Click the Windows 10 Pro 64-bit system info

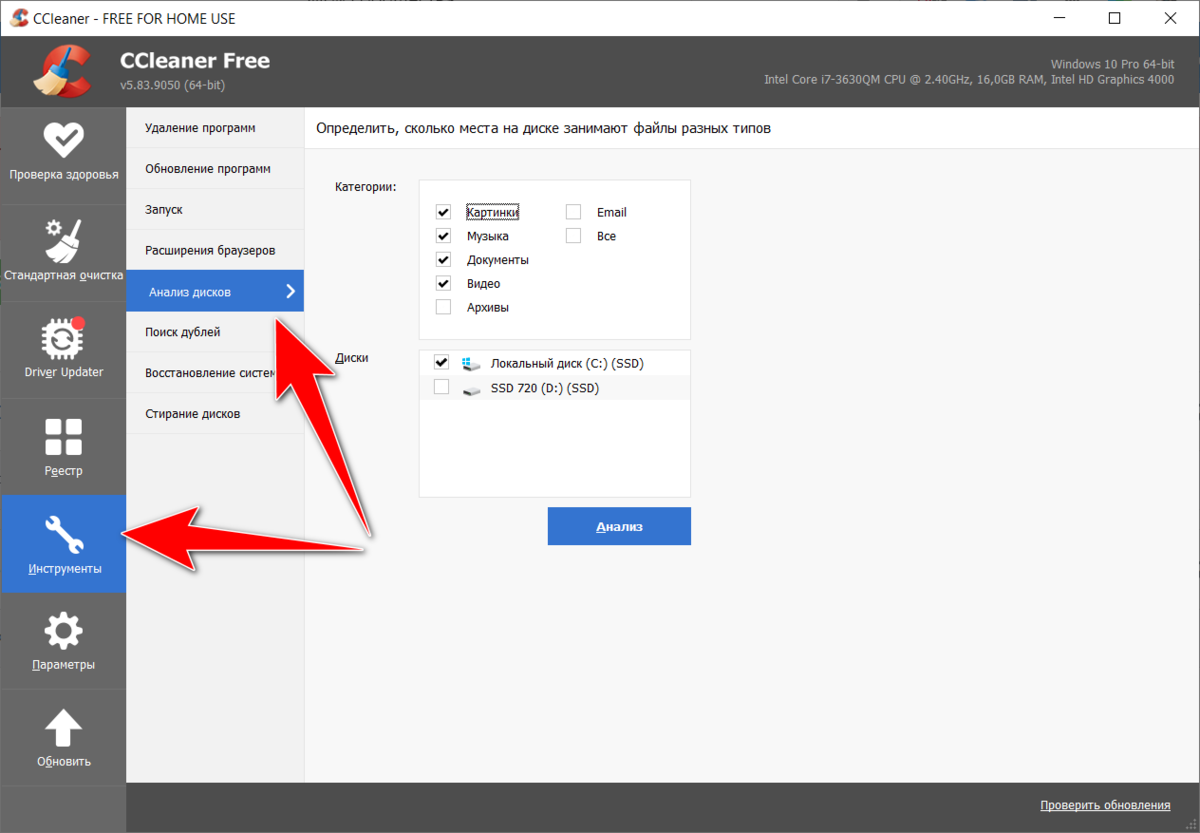pos(1113,63)
